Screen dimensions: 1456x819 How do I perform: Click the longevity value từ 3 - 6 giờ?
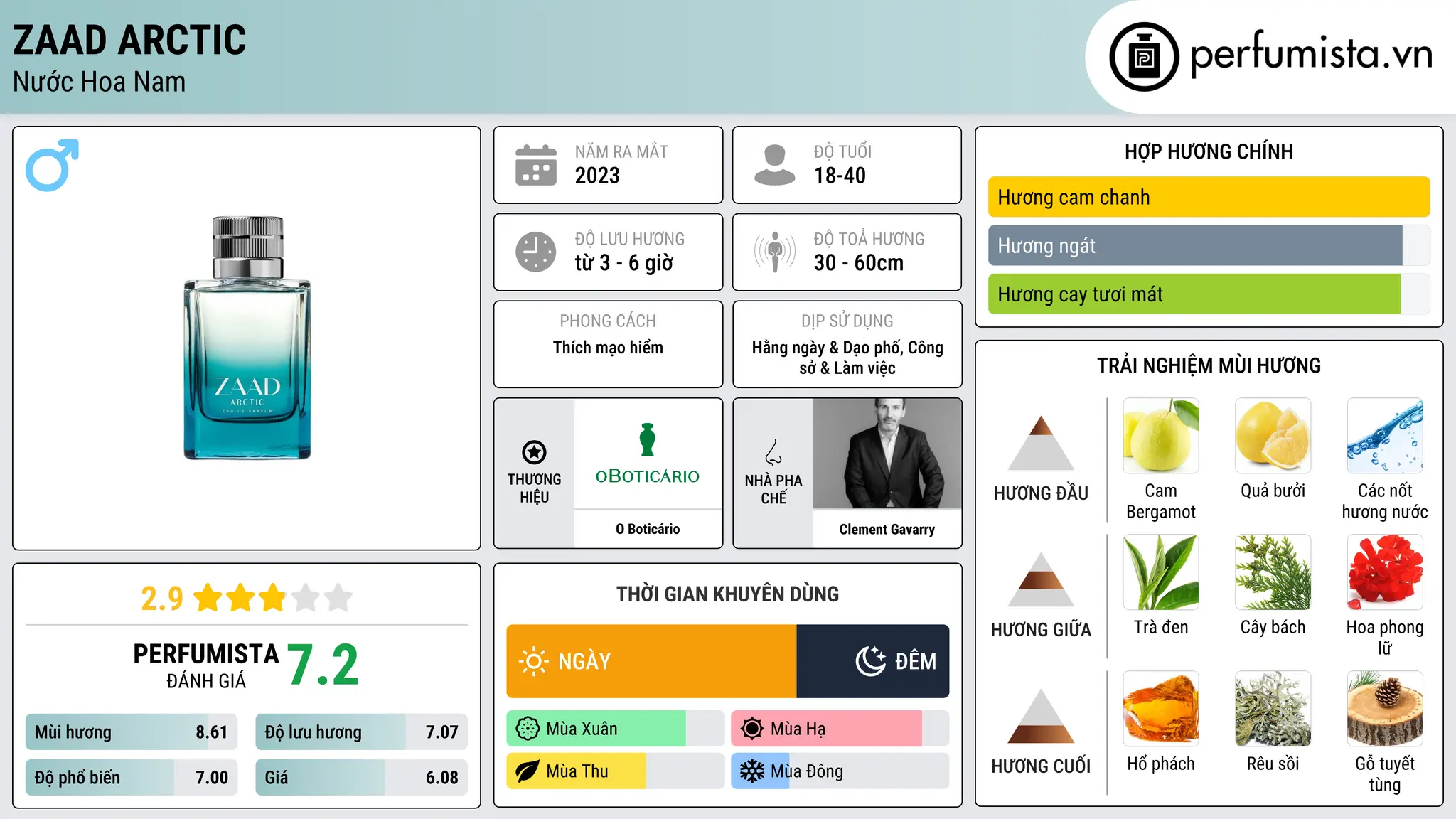click(623, 263)
